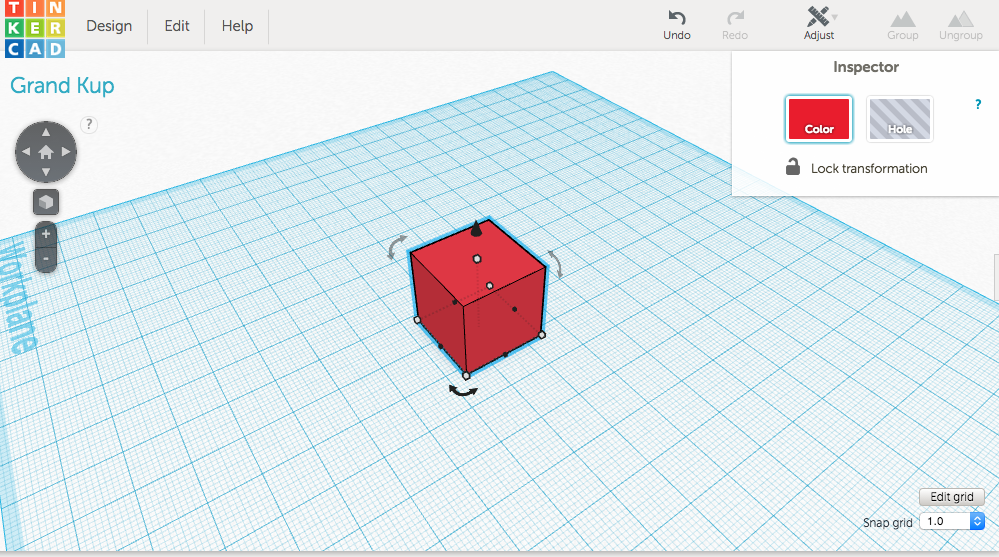The height and width of the screenshot is (557, 999).
Task: Open the Design menu
Action: tap(109, 26)
